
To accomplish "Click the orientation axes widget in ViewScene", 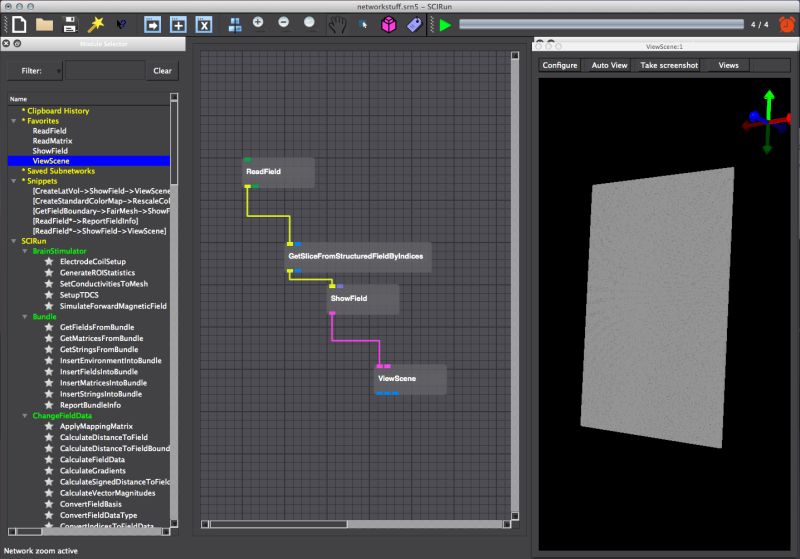I will [x=767, y=121].
